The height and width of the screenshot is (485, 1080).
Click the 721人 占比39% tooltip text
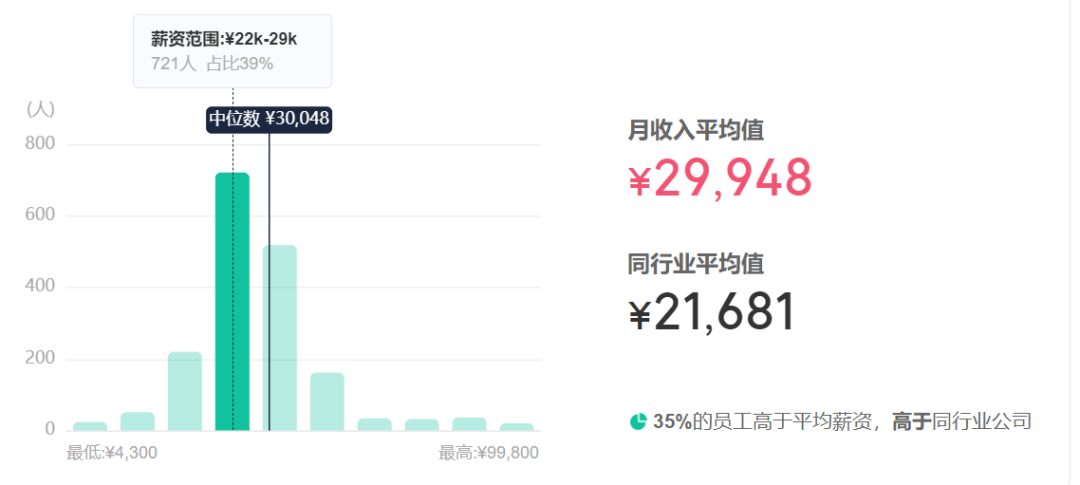(x=212, y=63)
